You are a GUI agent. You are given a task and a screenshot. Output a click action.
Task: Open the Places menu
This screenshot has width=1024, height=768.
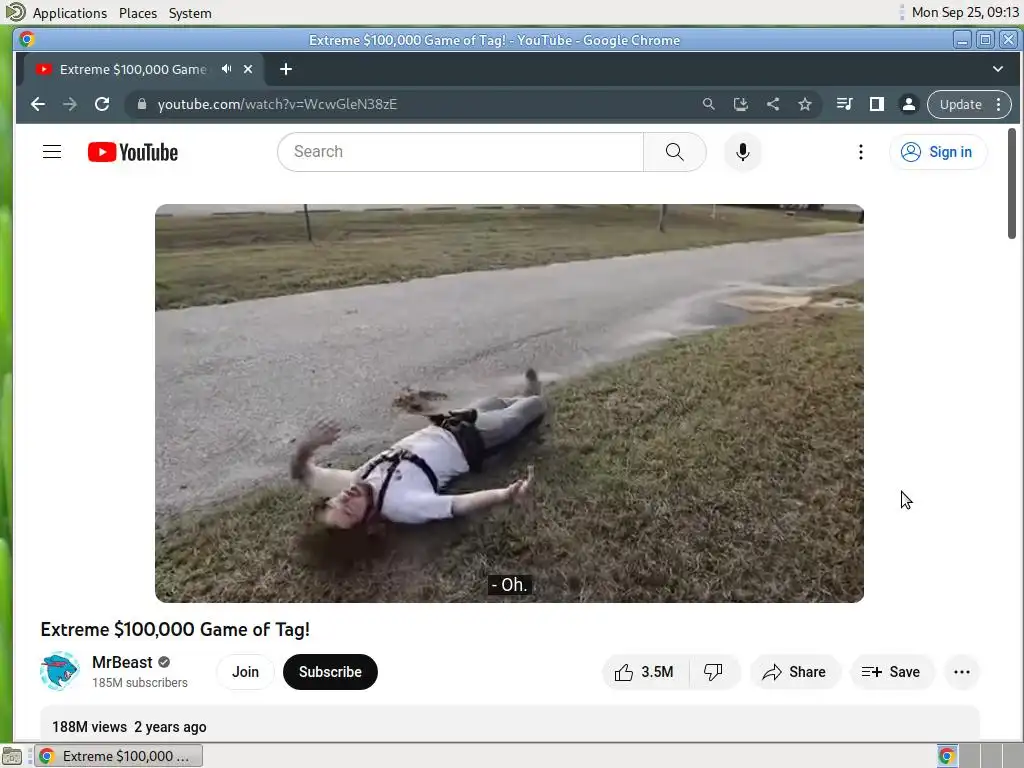[138, 13]
